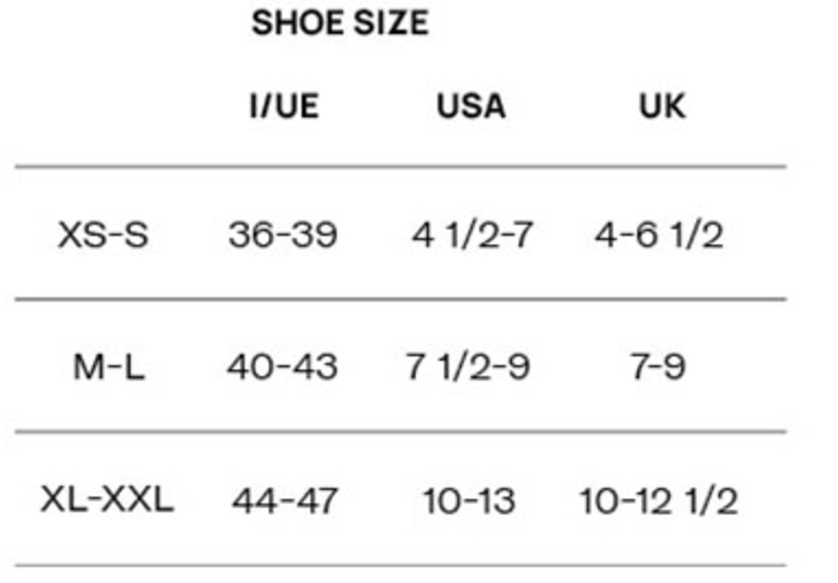
Task: Click the divider line below the XL-XXL row
Action: click(x=400, y=565)
